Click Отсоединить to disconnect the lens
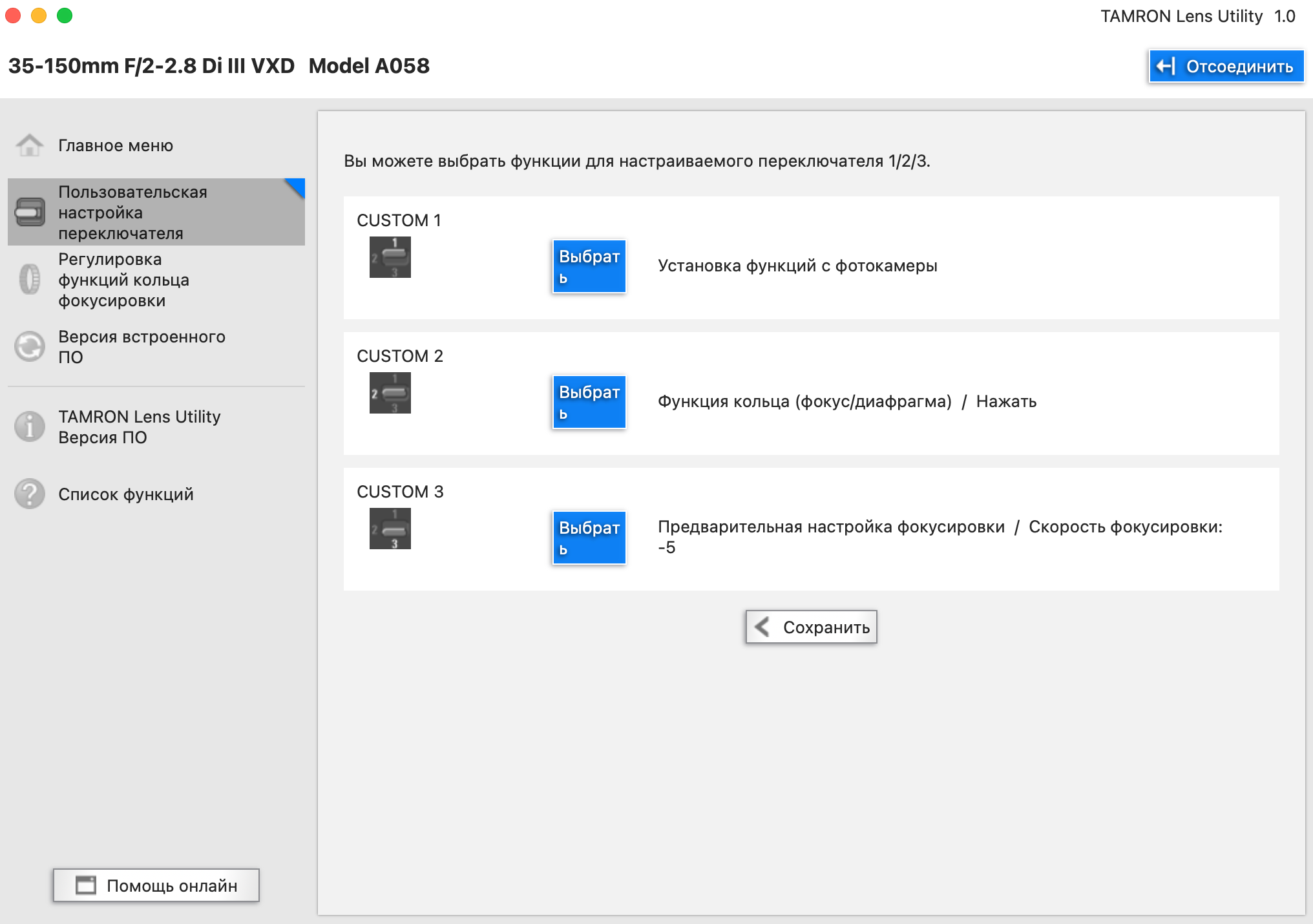 click(x=1226, y=67)
